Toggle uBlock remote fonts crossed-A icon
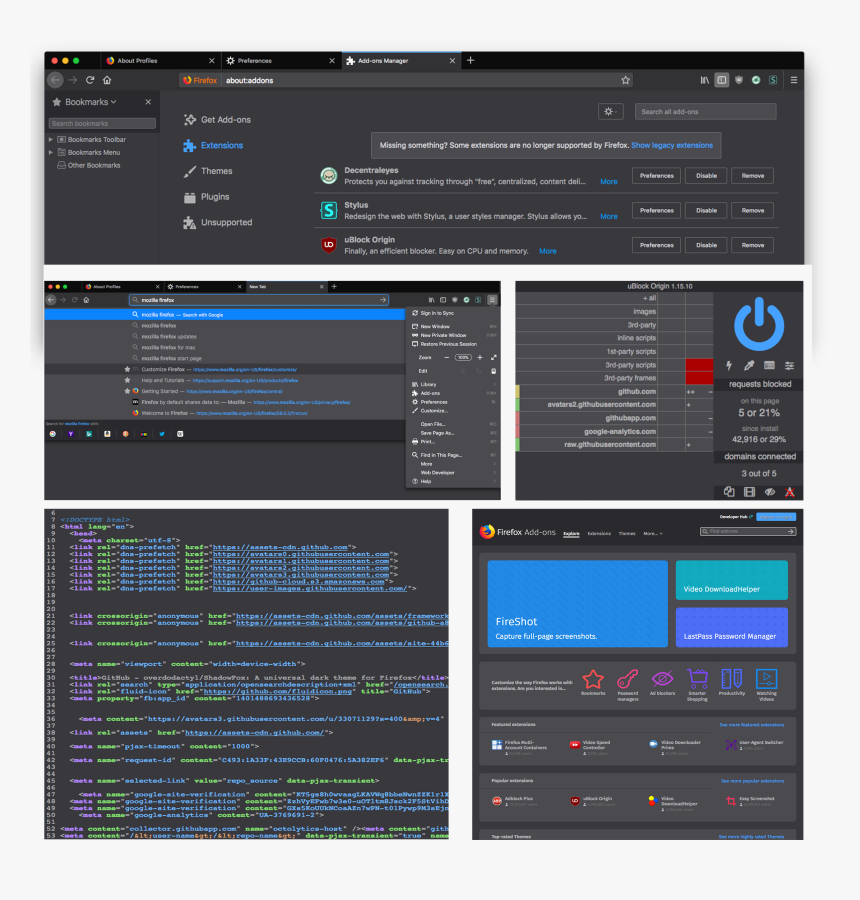The width and height of the screenshot is (860, 900). [x=790, y=492]
